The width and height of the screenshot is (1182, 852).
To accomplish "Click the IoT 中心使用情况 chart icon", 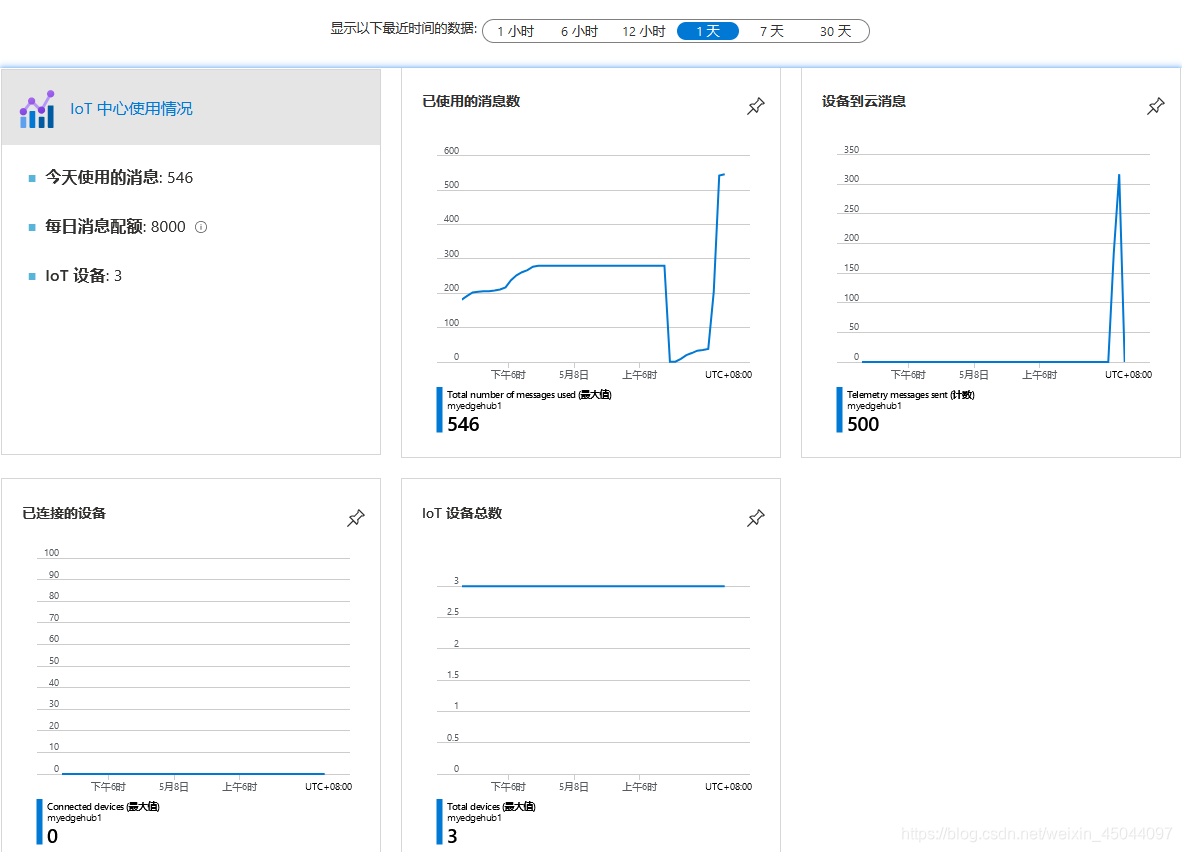I will coord(37,109).
